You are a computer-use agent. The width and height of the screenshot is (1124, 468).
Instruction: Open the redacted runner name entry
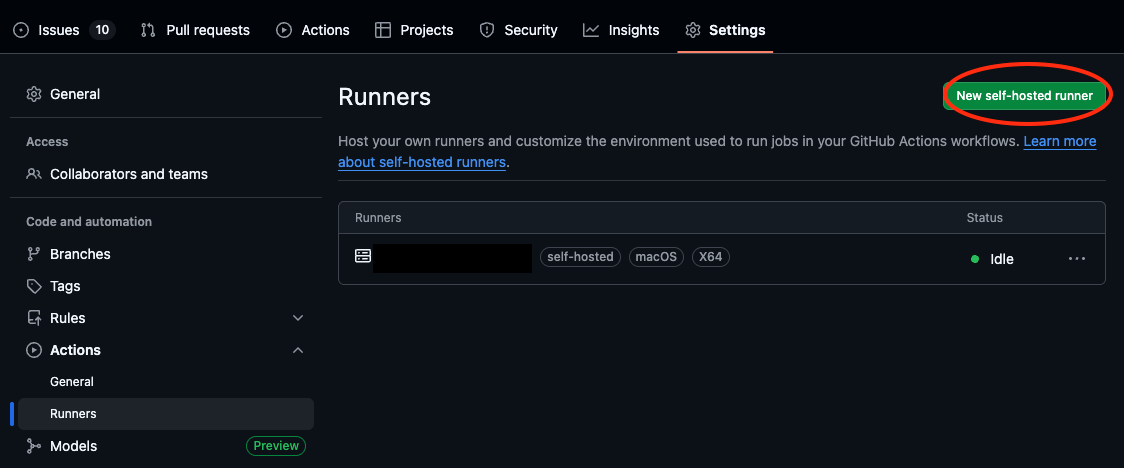pos(452,258)
